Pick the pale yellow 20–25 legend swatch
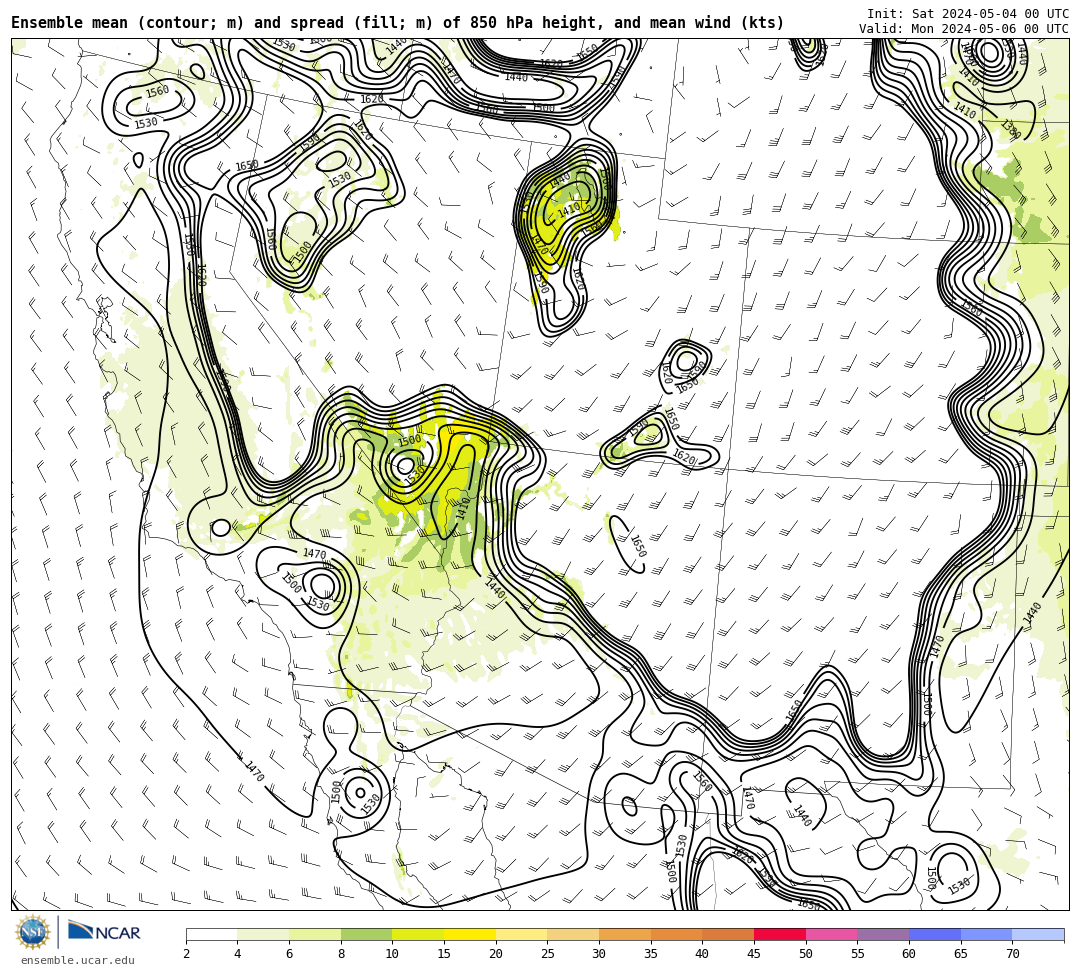The height and width of the screenshot is (973, 1080). pos(521,934)
